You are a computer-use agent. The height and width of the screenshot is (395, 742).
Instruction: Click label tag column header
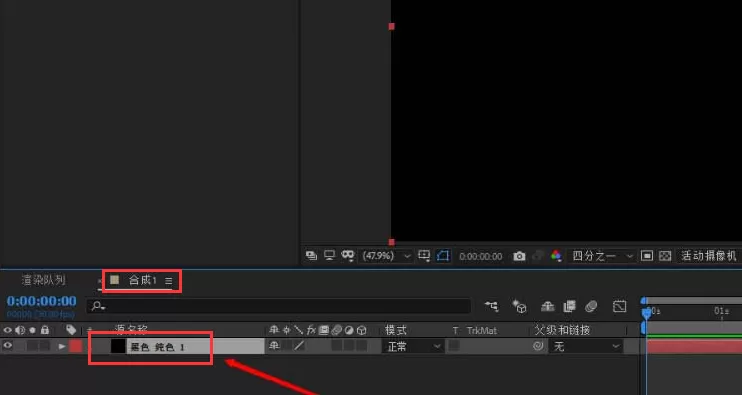coord(71,330)
